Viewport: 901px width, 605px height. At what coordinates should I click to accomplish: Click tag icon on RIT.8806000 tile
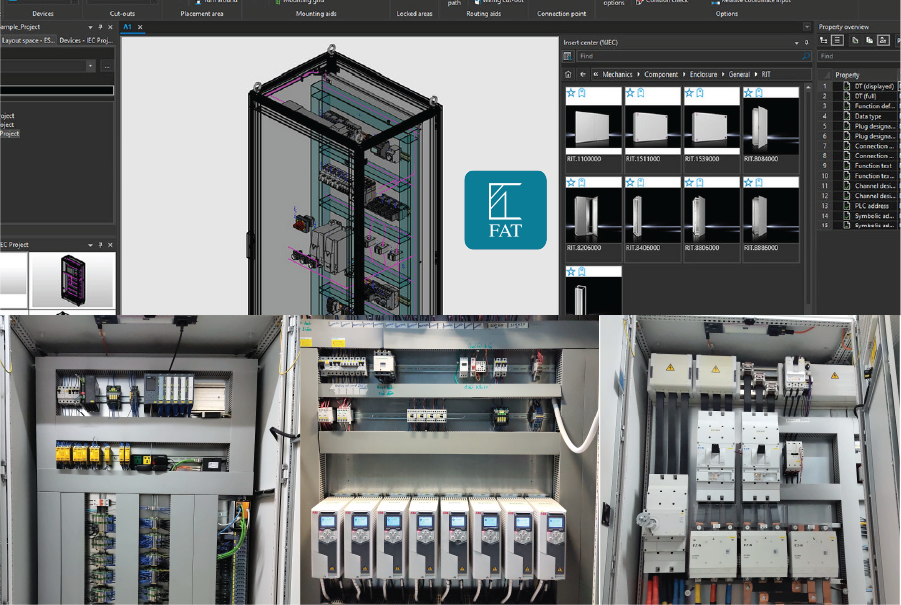click(x=700, y=182)
